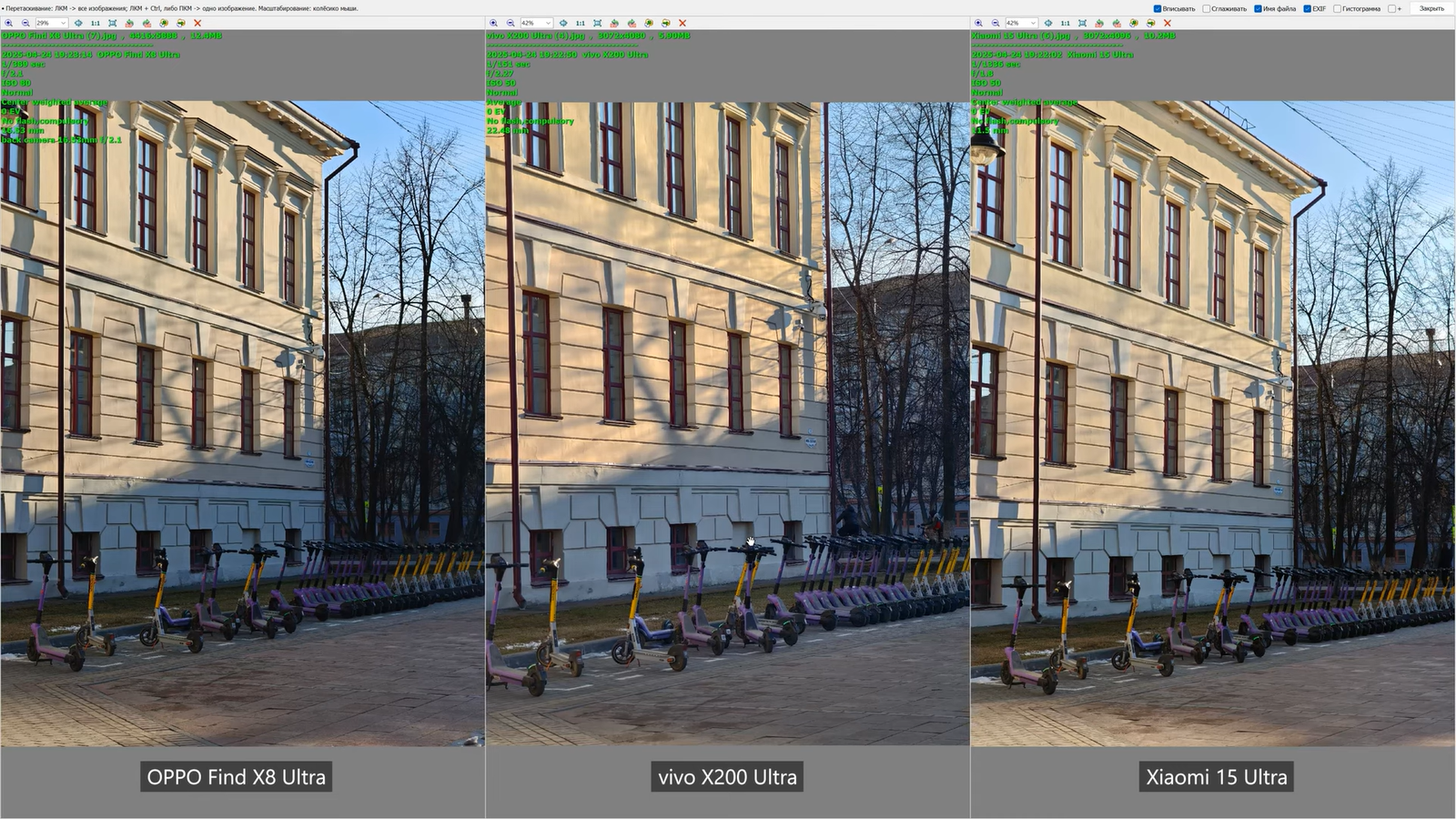Rotate the vivo image left
1456x819 pixels.
tap(614, 23)
